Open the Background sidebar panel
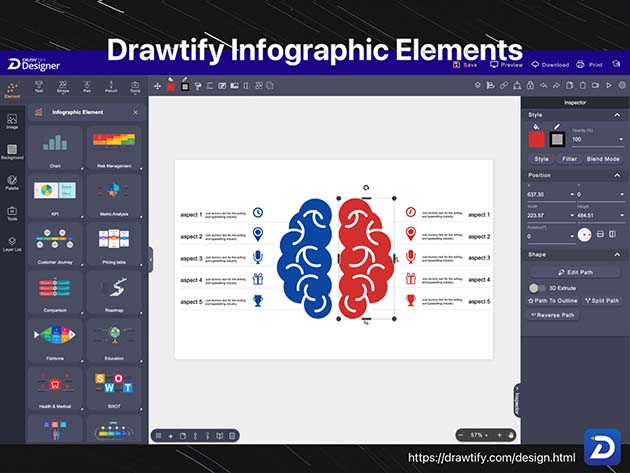Viewport: 630px width, 473px height. click(12, 152)
